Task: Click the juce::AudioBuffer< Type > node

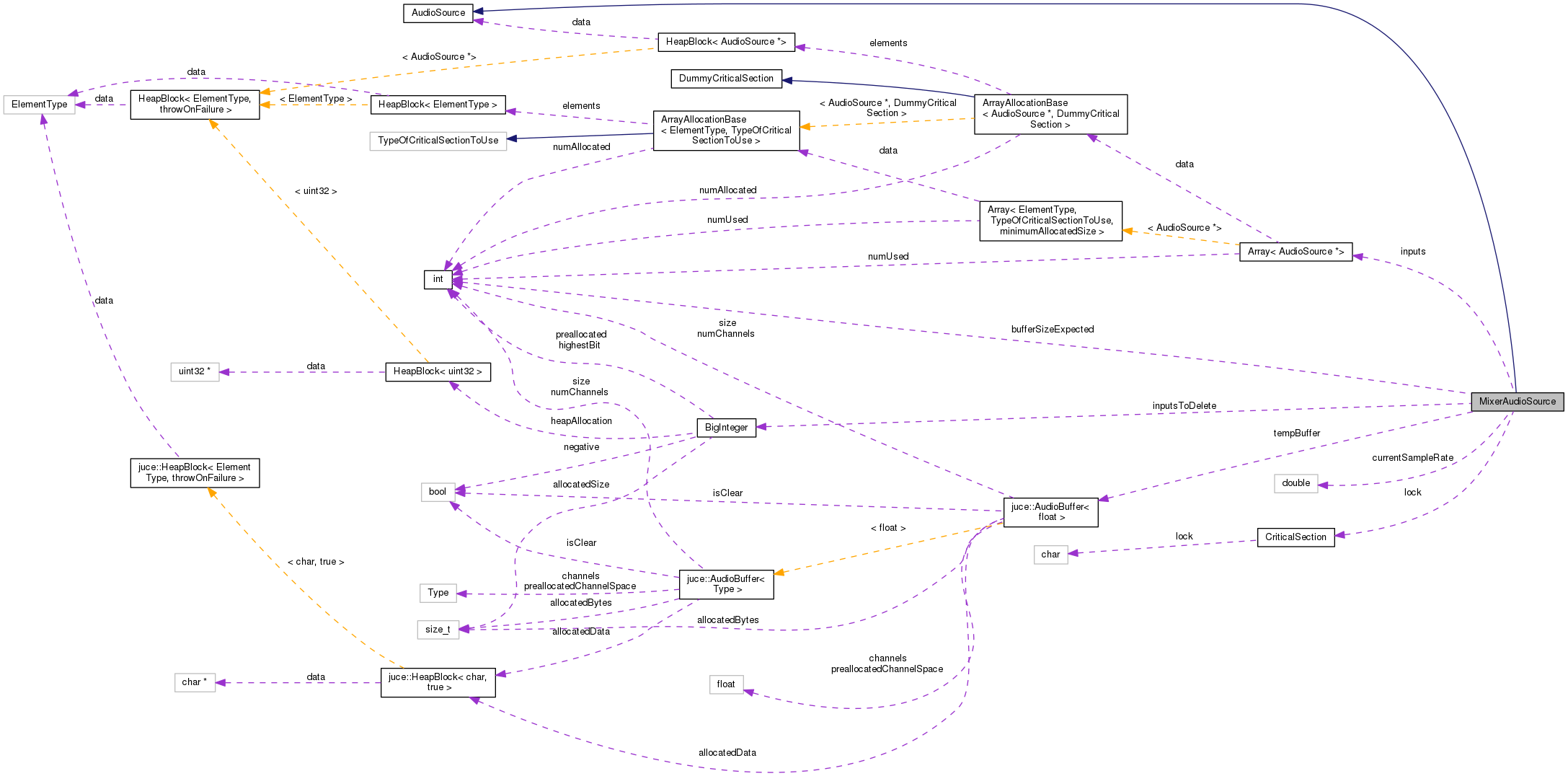Action: tap(725, 584)
